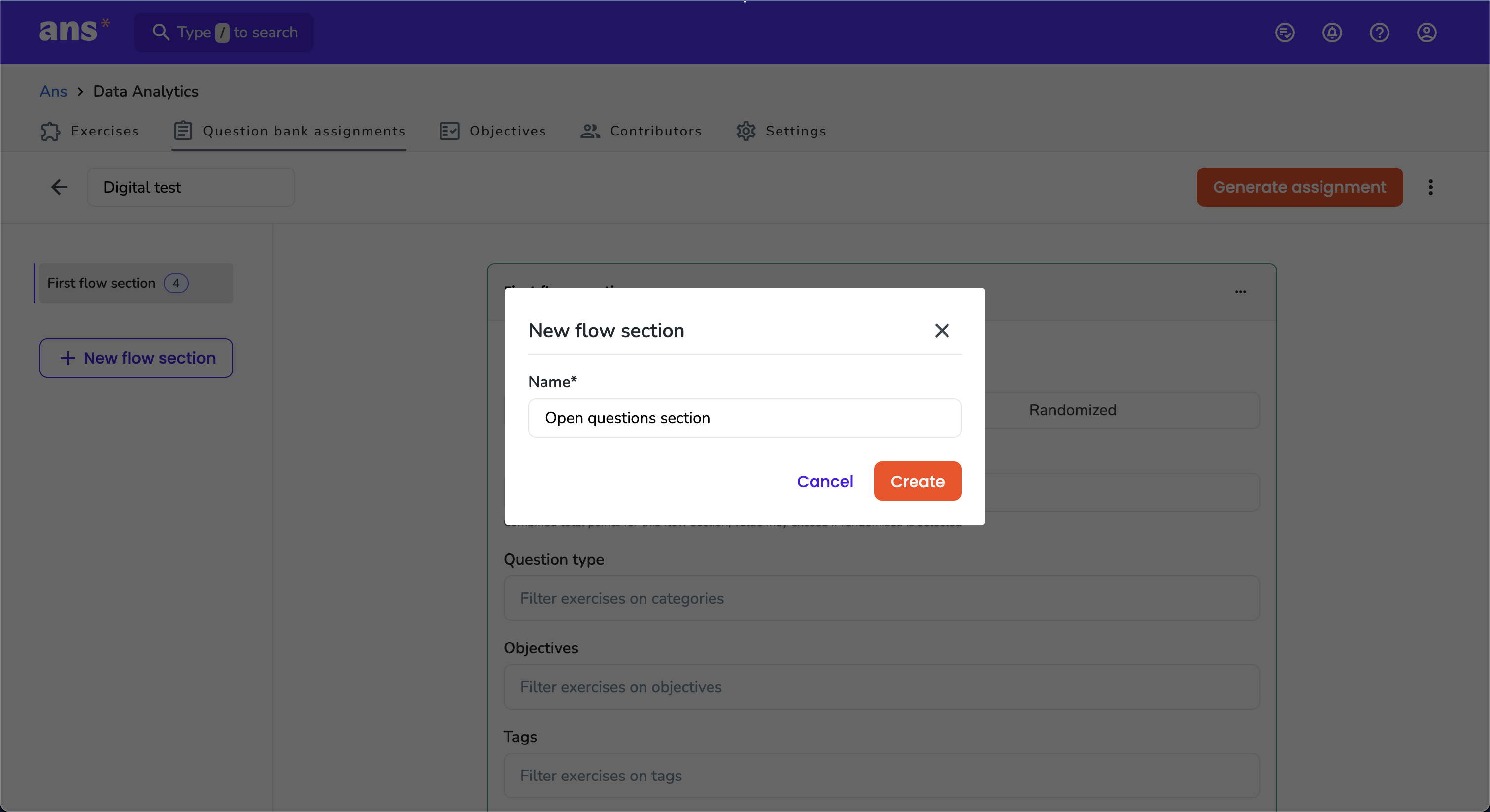Click the Create button in the dialog

(917, 481)
